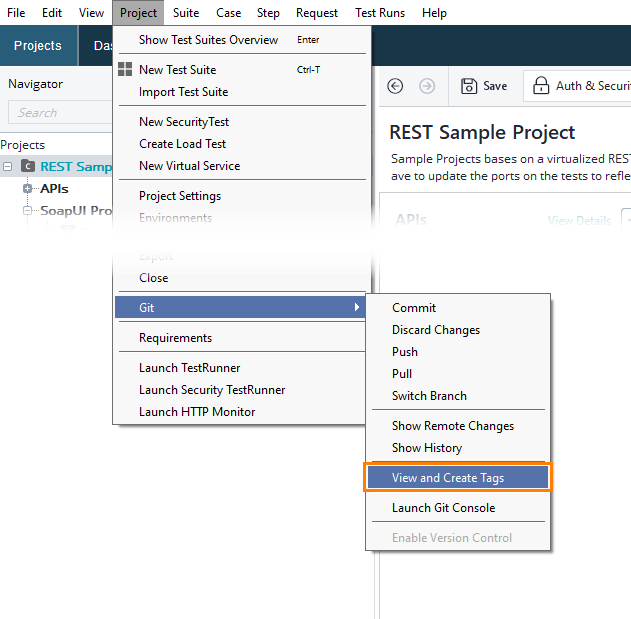Open Requirements menu item

[x=240, y=338]
